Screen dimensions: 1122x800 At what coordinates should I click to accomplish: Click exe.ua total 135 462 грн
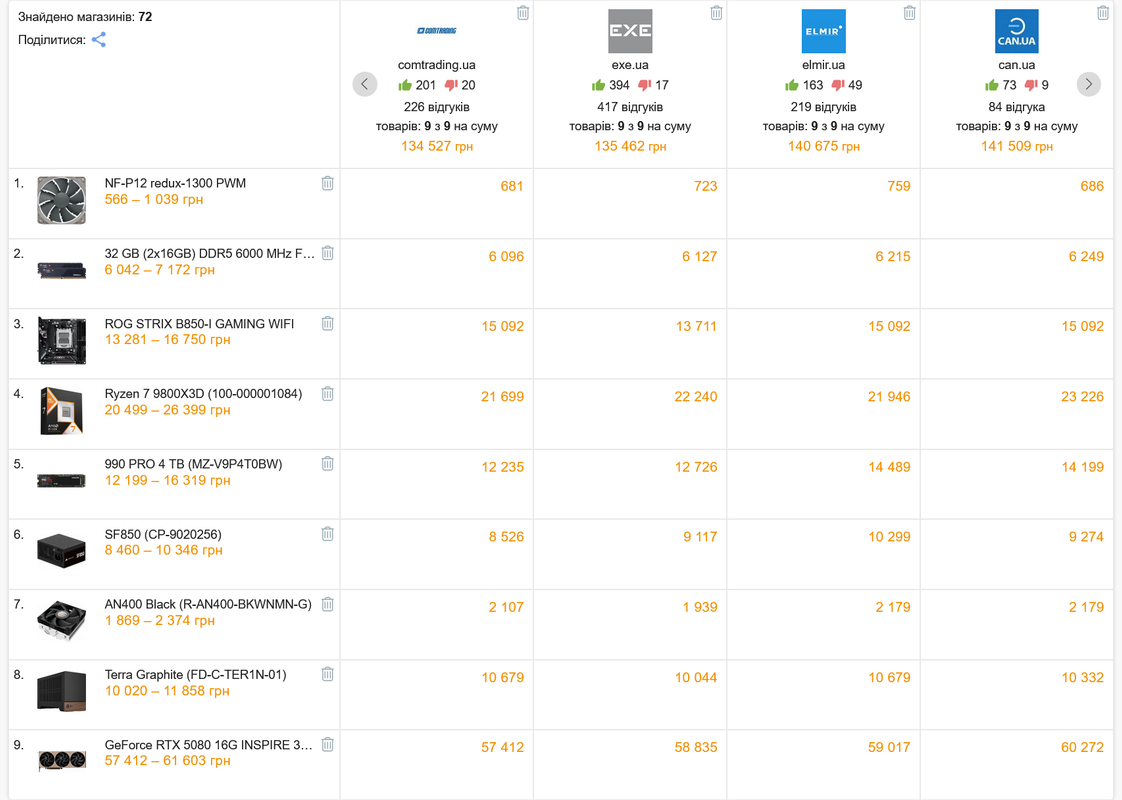click(x=630, y=146)
